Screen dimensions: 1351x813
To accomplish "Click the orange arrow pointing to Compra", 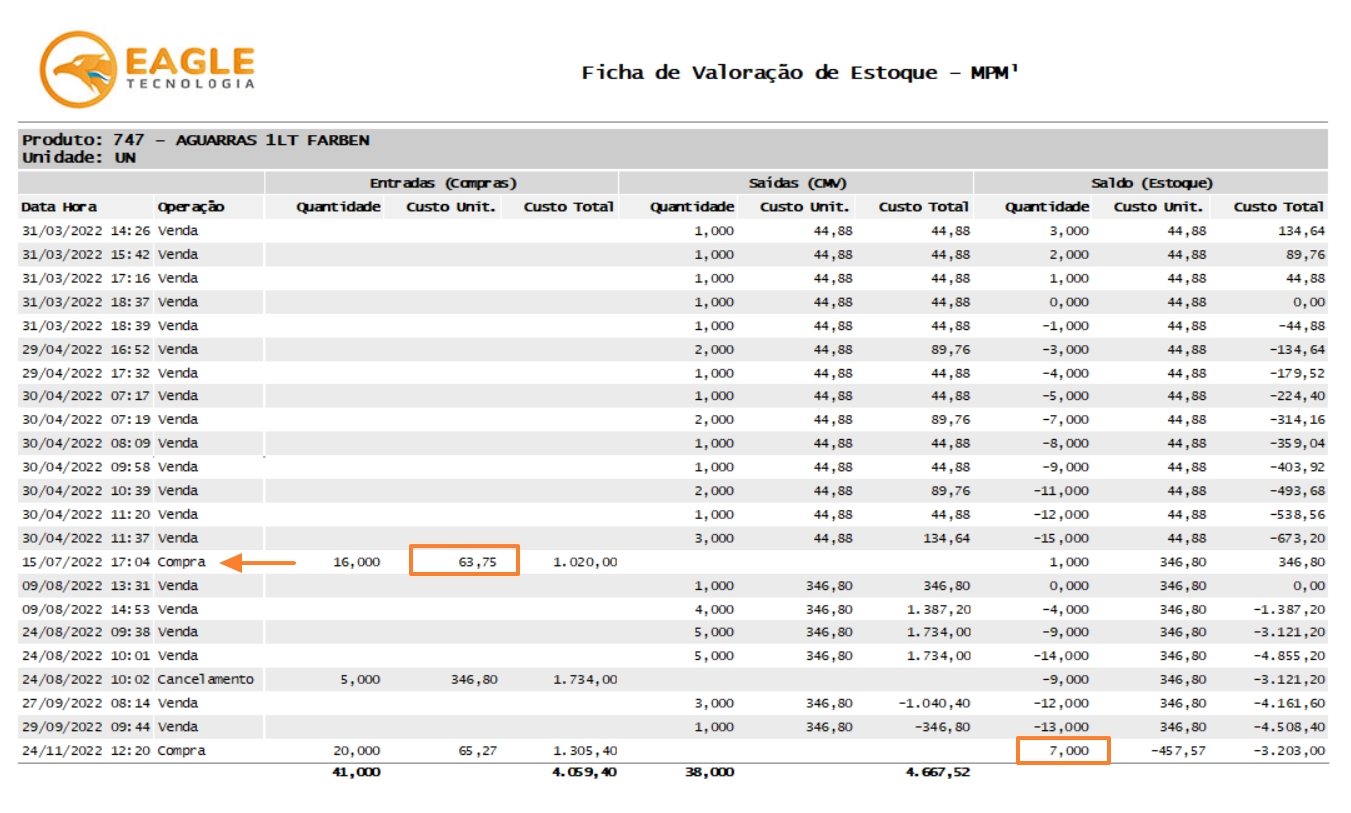I will point(258,563).
